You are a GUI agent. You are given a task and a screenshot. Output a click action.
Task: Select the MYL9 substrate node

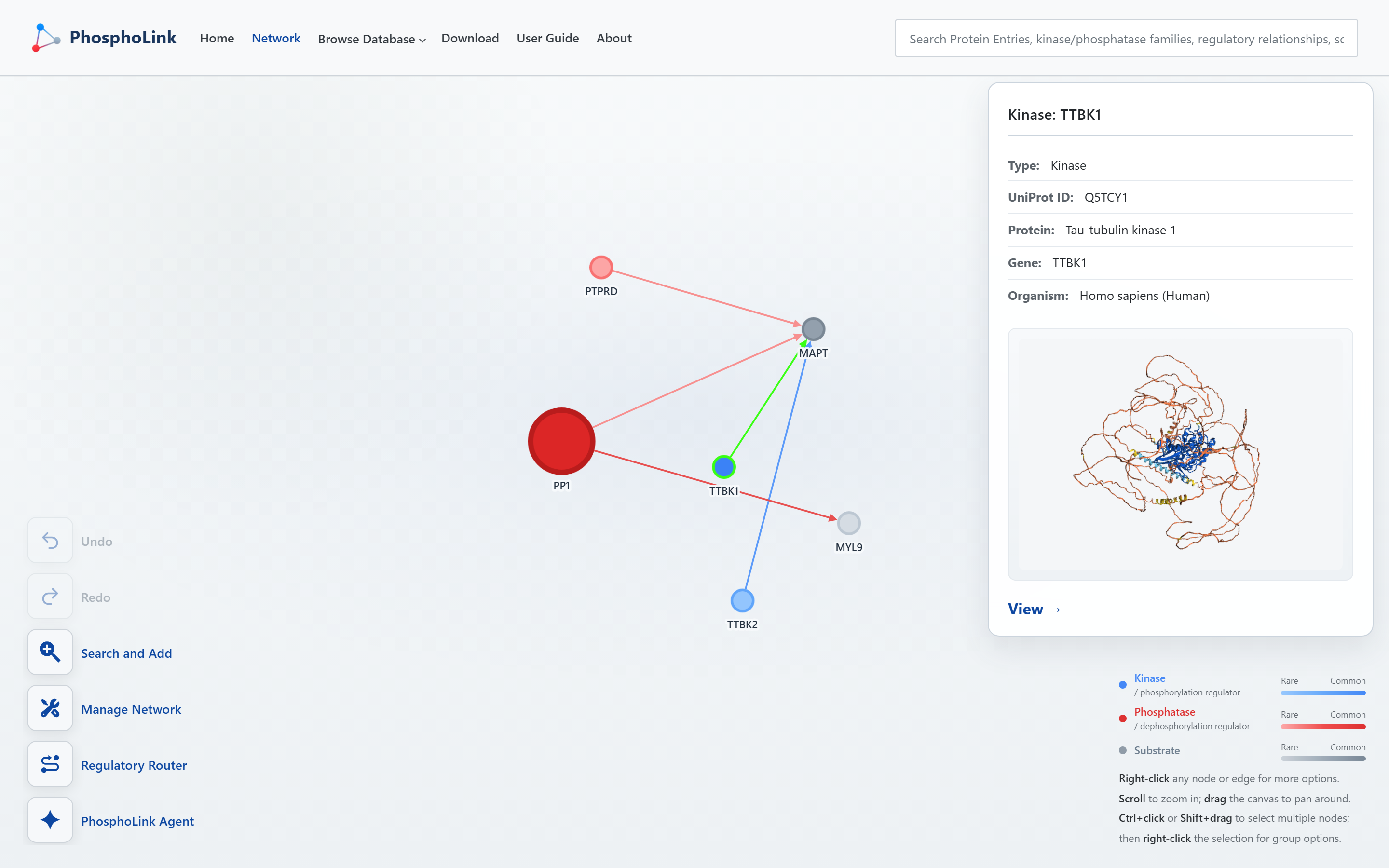[849, 523]
